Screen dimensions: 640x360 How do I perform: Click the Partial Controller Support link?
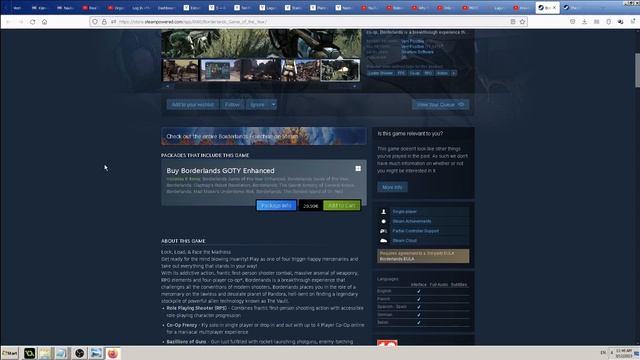[416, 231]
